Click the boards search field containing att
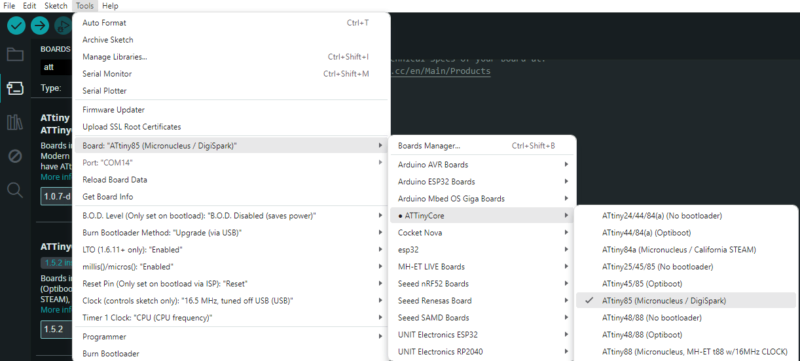800x361 pixels. (x=57, y=67)
